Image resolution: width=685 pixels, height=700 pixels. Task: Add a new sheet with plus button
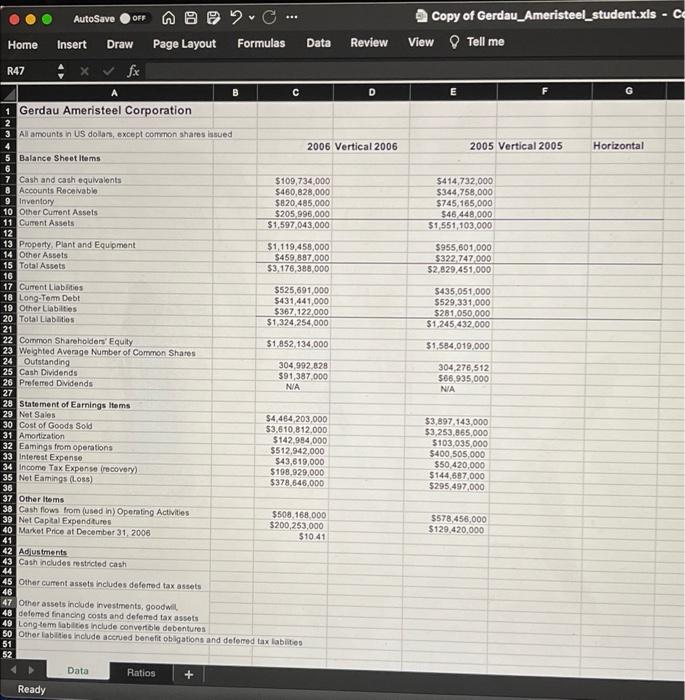click(x=188, y=675)
